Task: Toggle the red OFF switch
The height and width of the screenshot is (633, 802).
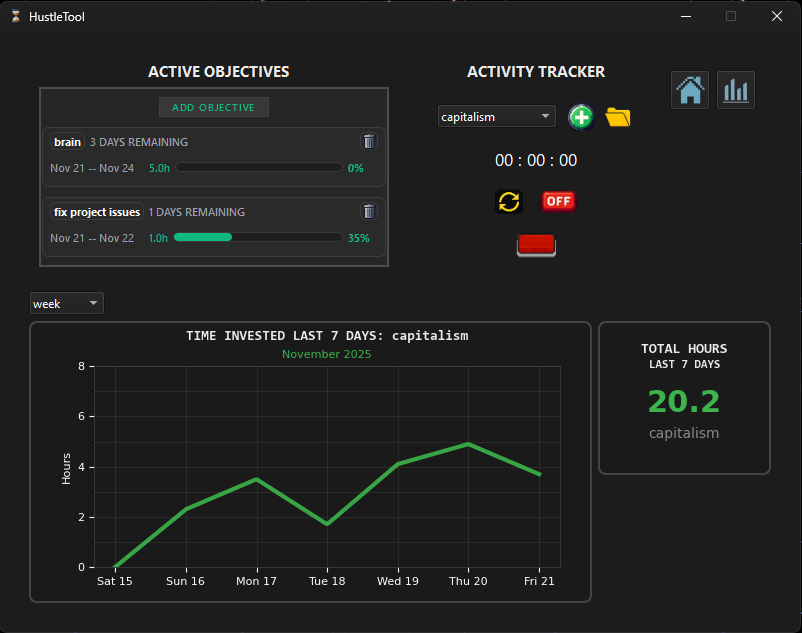Action: click(559, 201)
